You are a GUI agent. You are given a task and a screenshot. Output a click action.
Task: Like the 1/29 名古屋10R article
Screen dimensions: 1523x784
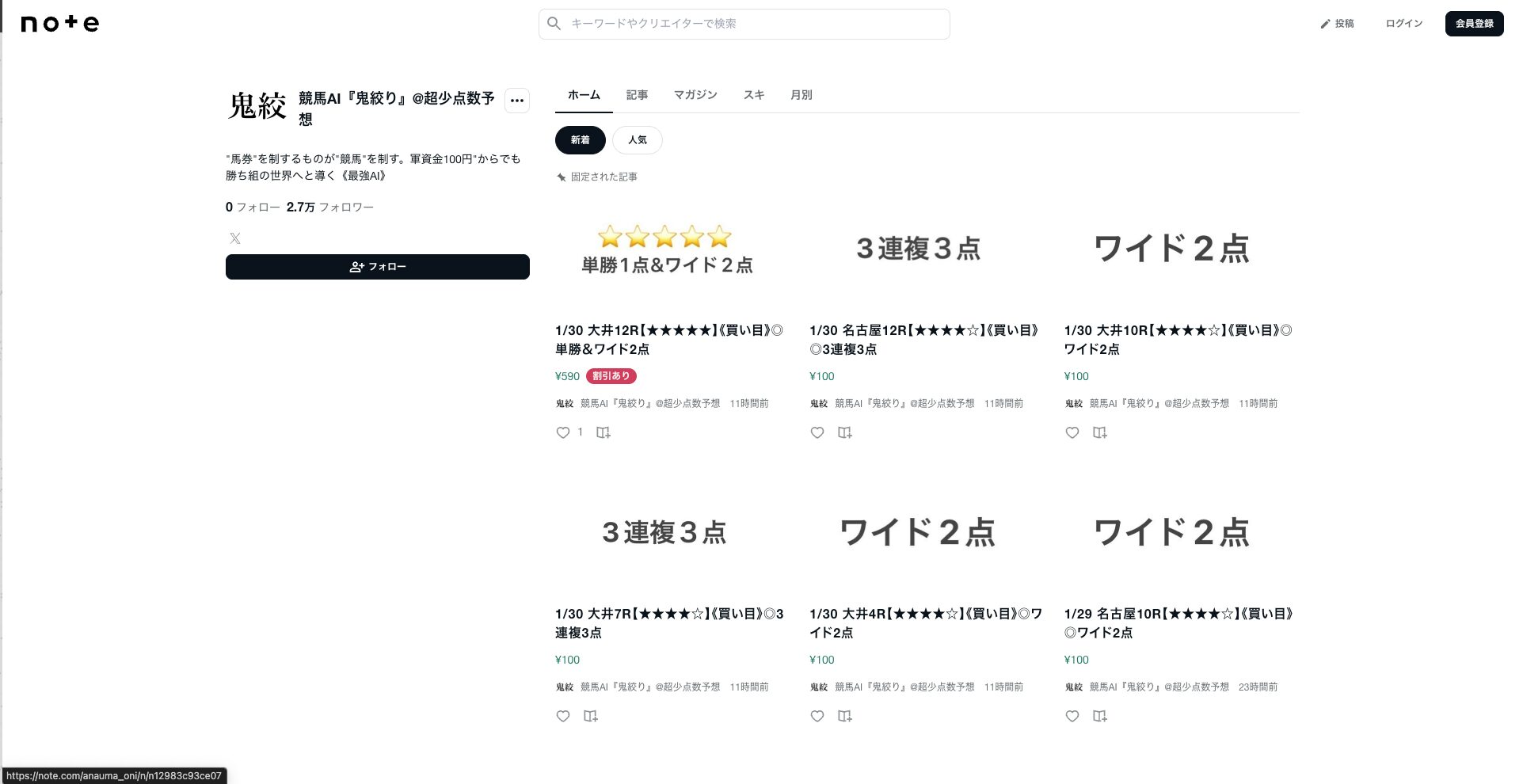[x=1072, y=716]
